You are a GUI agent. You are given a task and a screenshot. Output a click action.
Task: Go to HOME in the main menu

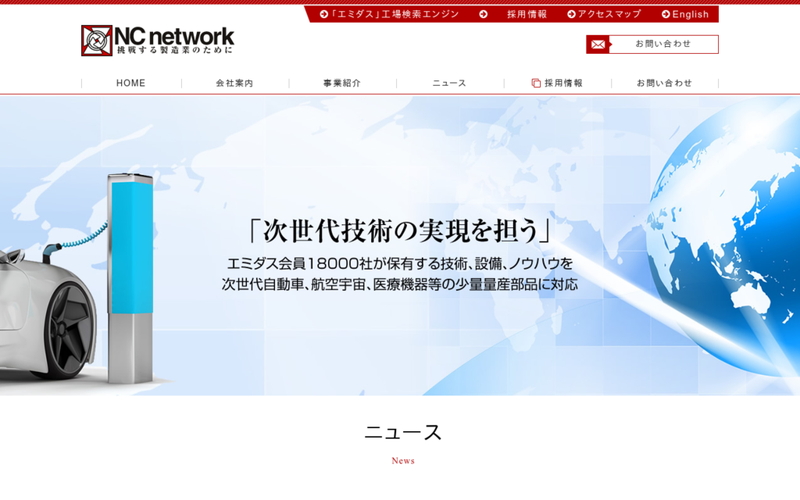[x=131, y=83]
